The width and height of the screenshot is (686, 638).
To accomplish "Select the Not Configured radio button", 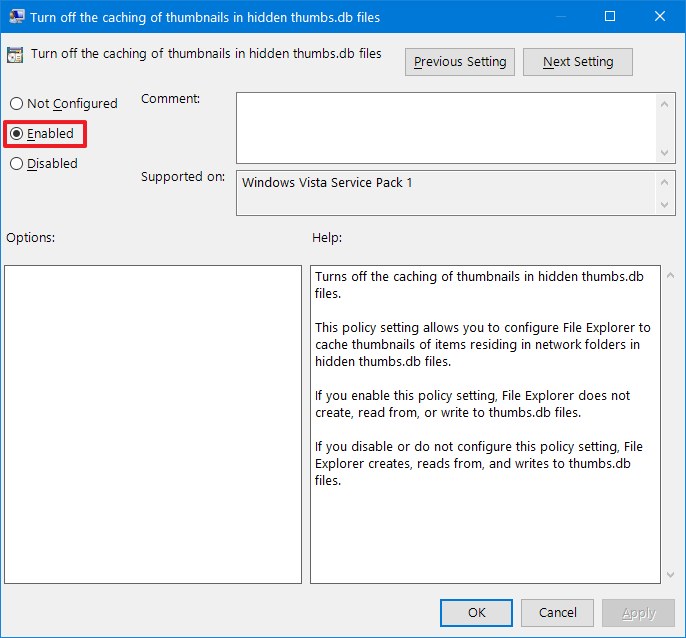I will coord(16,104).
